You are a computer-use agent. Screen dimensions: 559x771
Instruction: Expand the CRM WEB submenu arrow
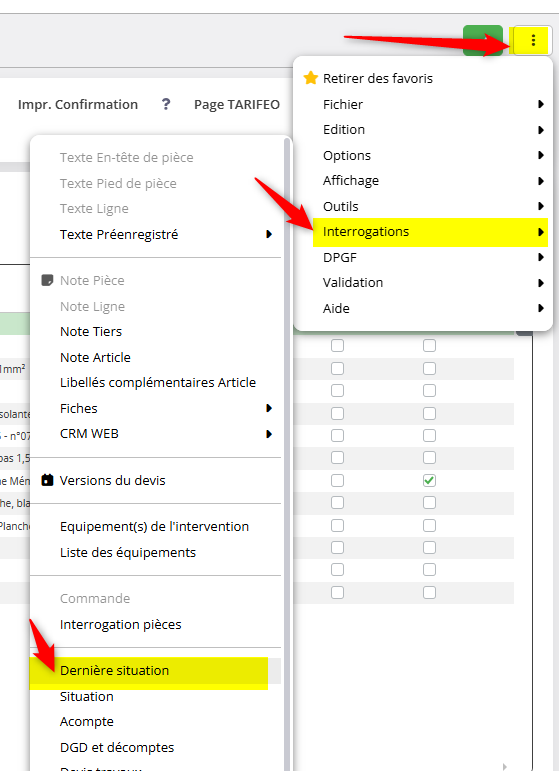pyautogui.click(x=269, y=434)
